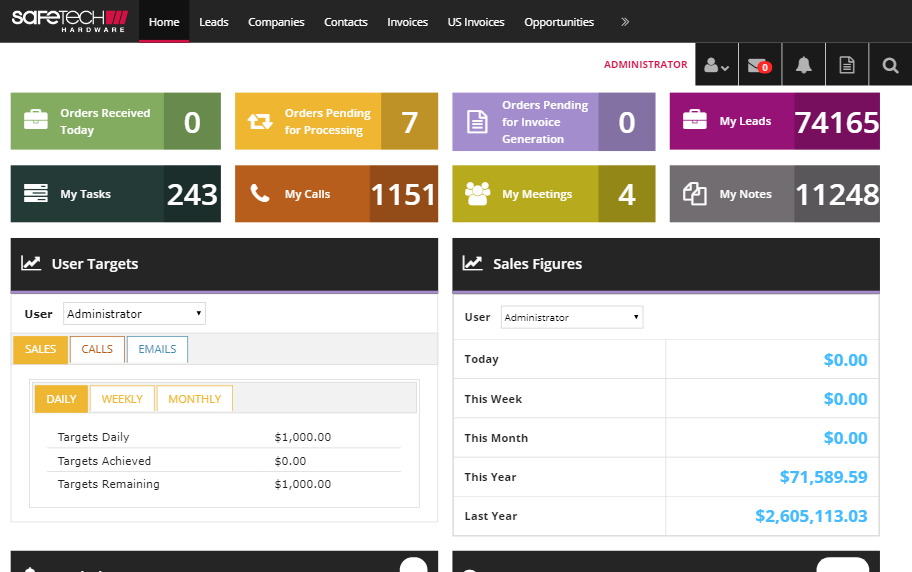Open the Sales Figures user dropdown
912x572 pixels.
click(572, 317)
